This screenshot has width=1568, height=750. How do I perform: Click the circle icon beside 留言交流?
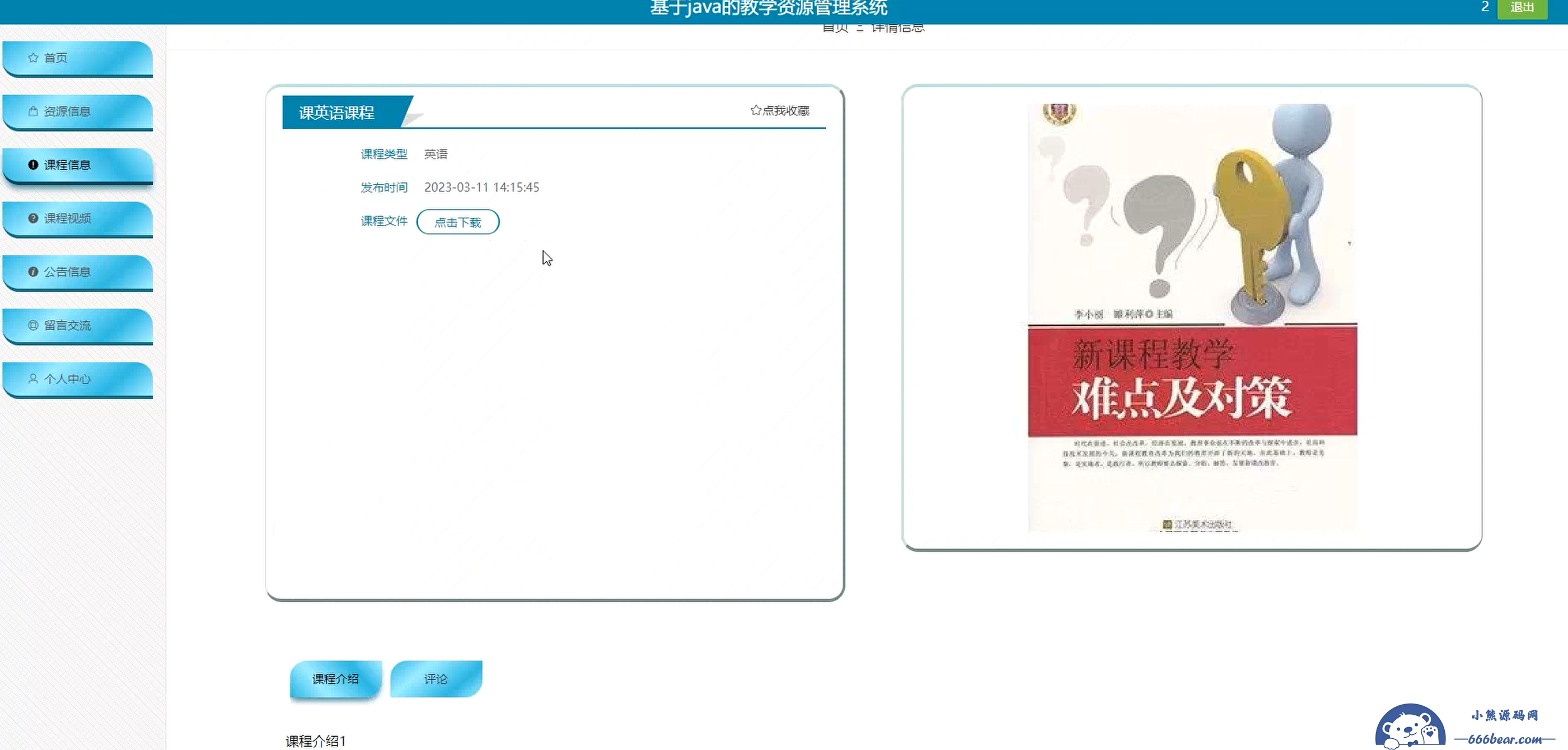(x=33, y=326)
